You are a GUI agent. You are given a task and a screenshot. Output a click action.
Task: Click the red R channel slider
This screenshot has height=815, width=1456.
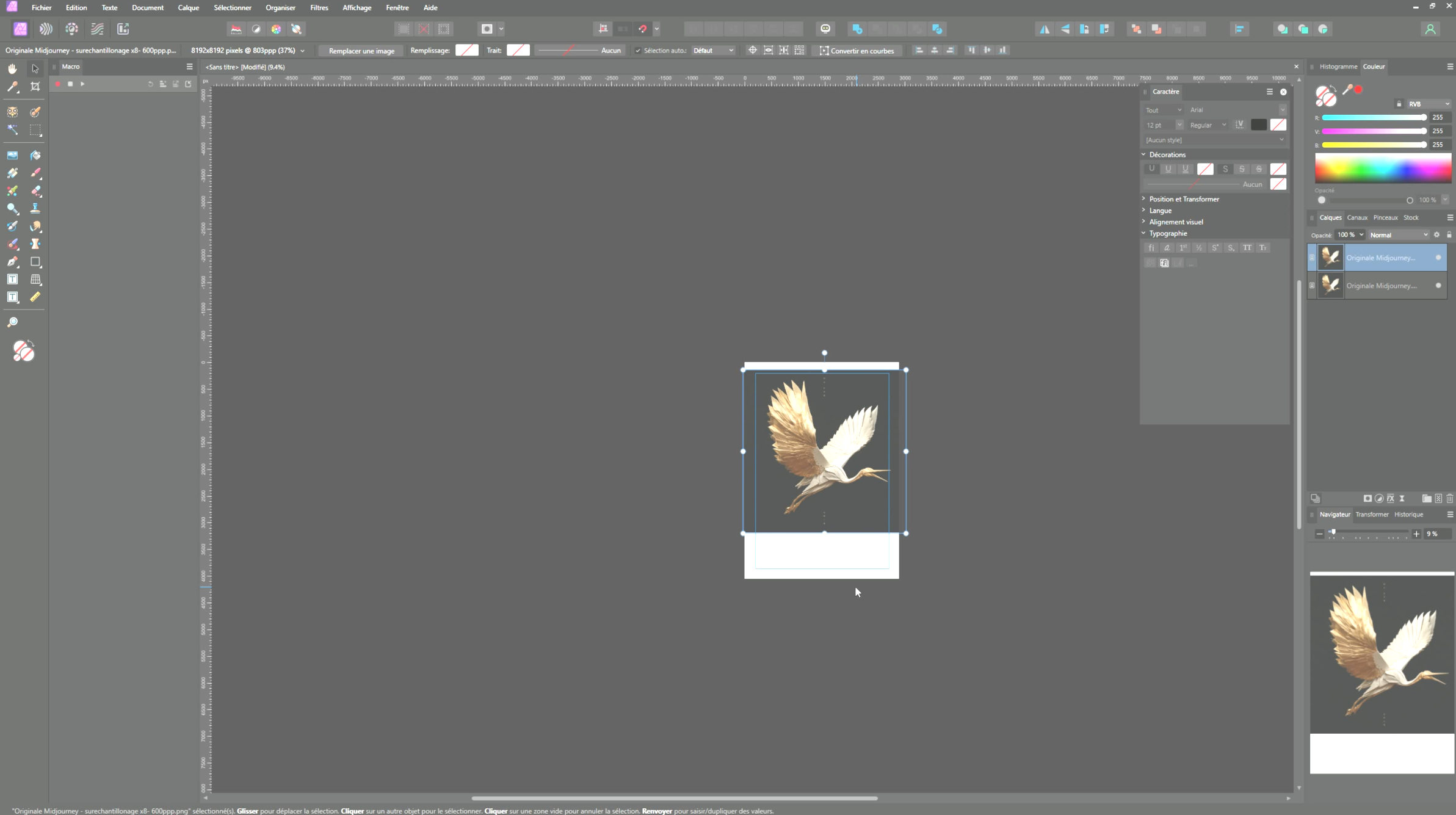1373,117
